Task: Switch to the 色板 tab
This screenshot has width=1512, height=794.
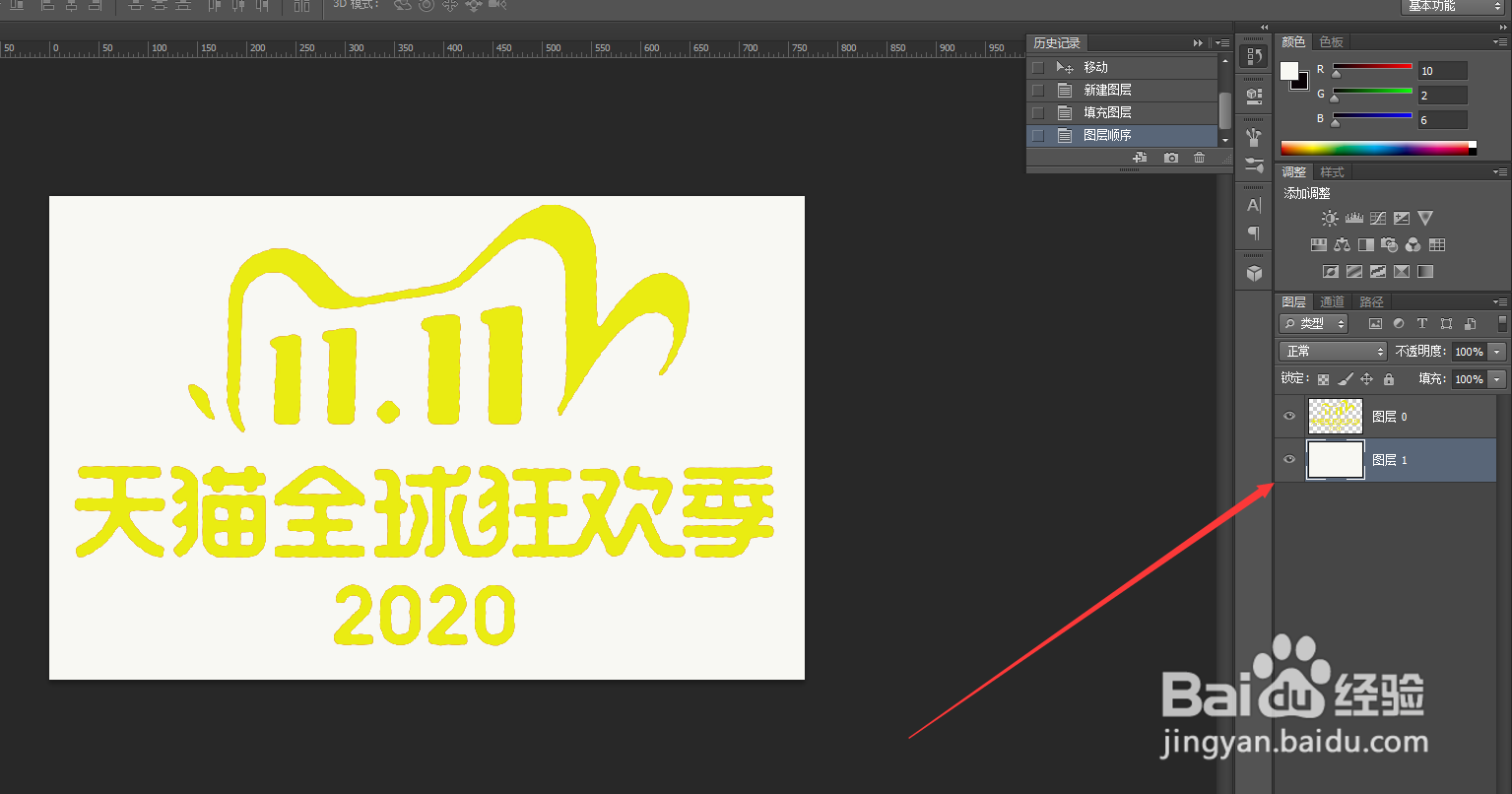Action: 1331,41
